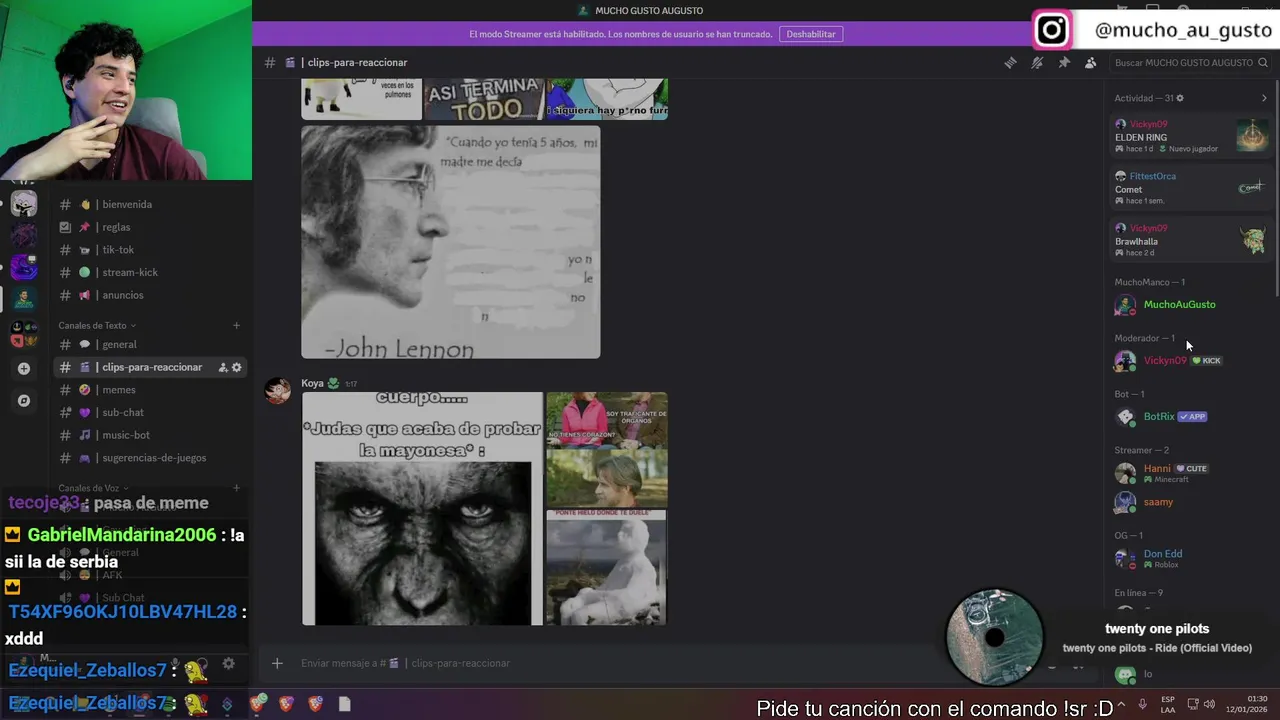The width and height of the screenshot is (1280, 720).
Task: Click the members list scrollbar
Action: (x=1276, y=190)
